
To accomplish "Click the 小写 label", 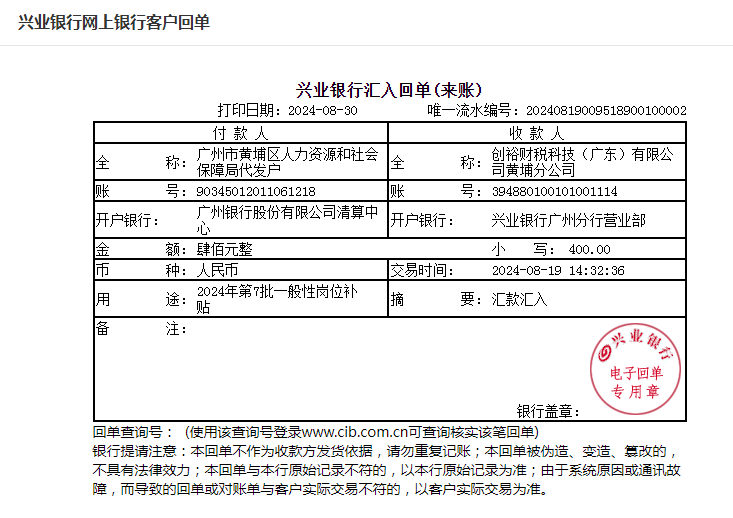I will point(523,249).
